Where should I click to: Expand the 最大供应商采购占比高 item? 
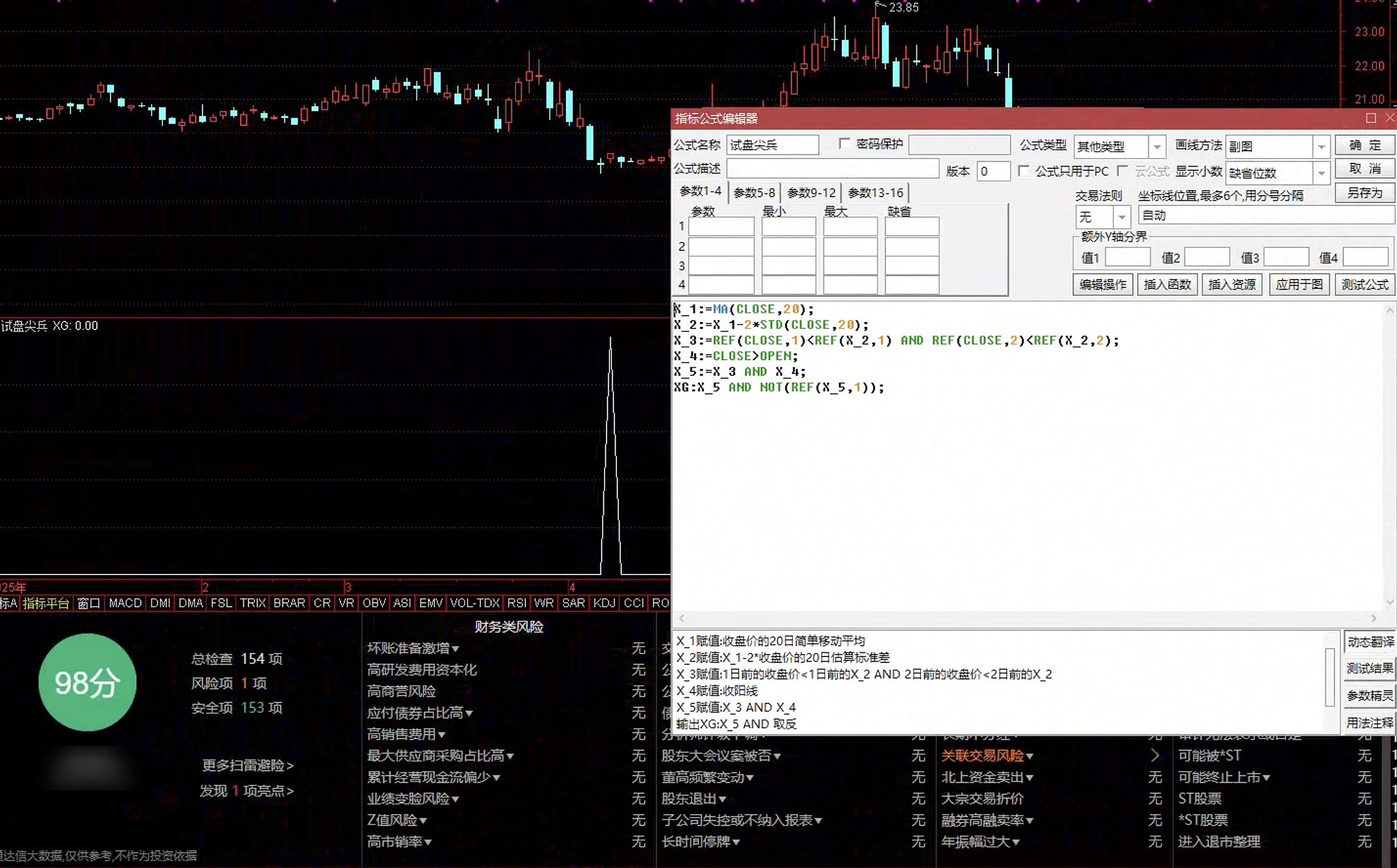pos(440,755)
